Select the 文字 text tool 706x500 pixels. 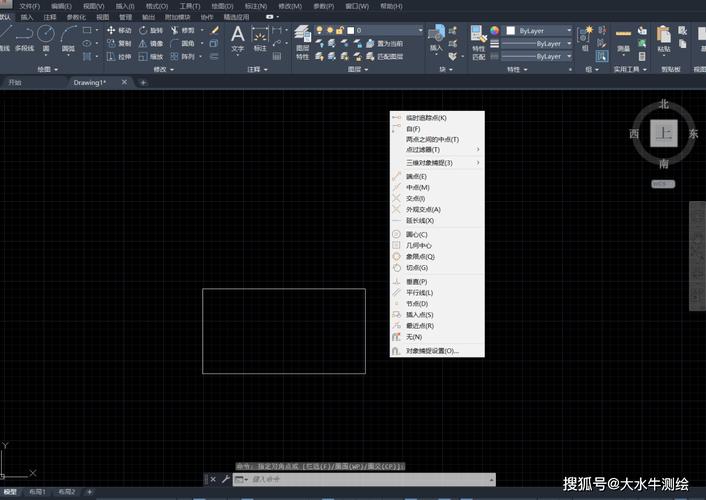pyautogui.click(x=238, y=39)
